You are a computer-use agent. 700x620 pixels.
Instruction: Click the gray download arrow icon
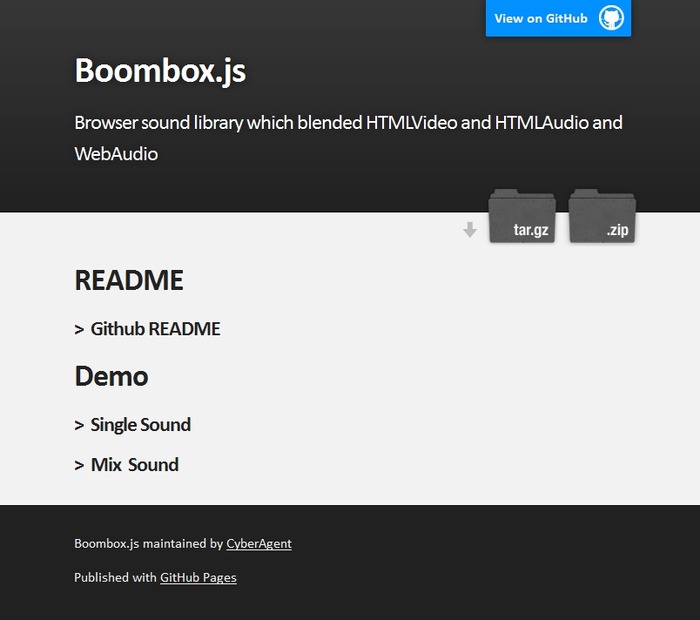click(470, 230)
